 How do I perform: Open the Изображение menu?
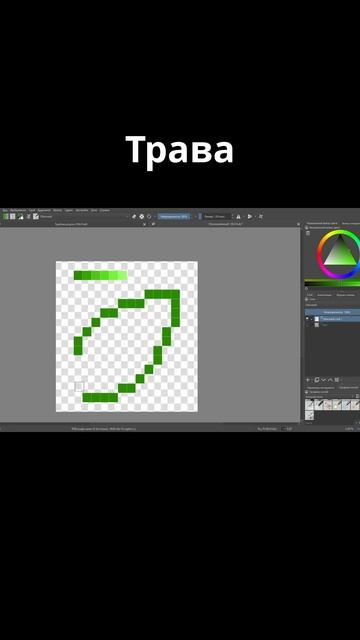18,210
